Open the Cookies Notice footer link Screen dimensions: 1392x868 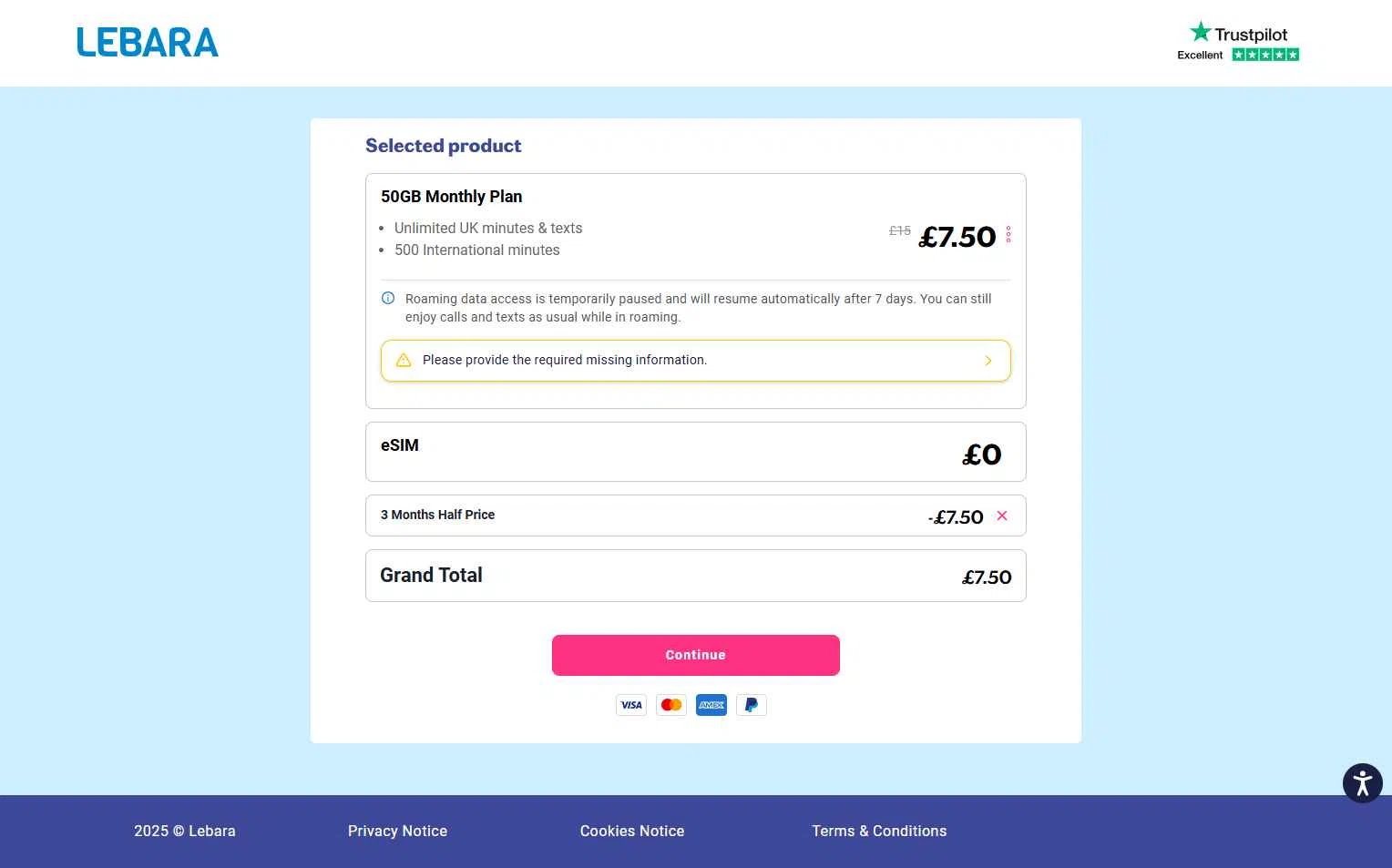[x=632, y=831]
